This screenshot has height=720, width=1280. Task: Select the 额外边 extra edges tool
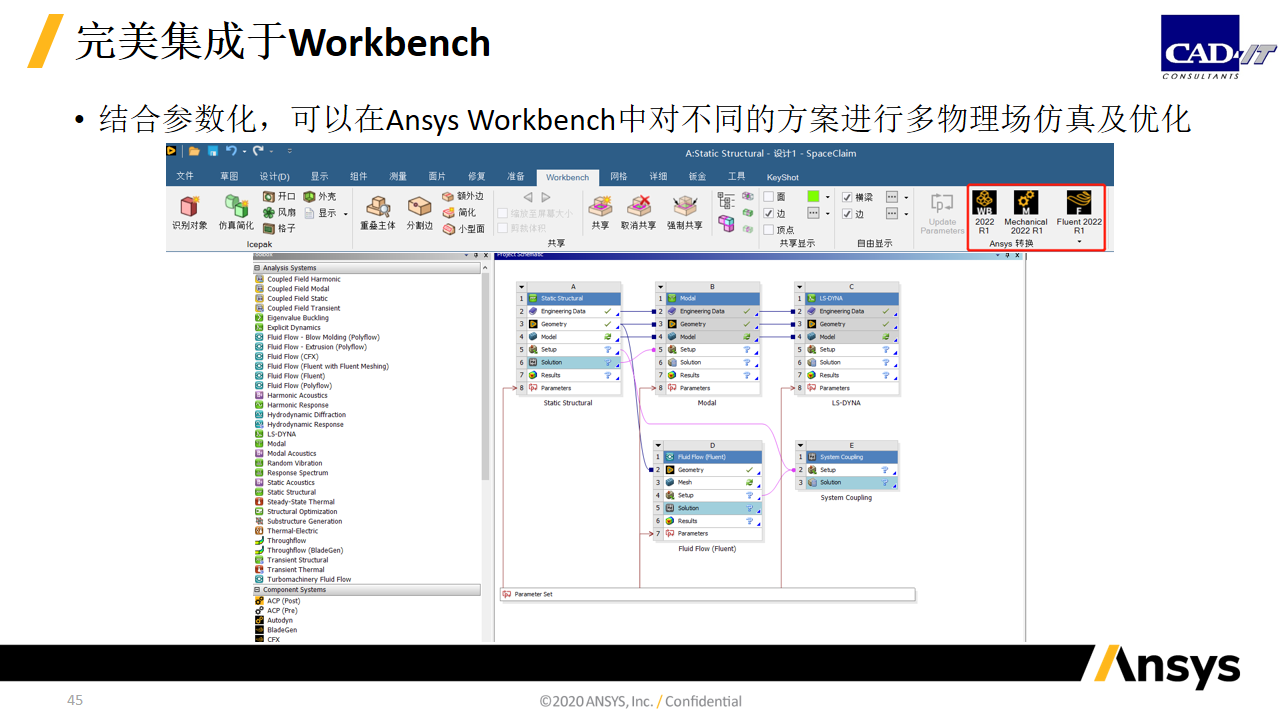[463, 197]
